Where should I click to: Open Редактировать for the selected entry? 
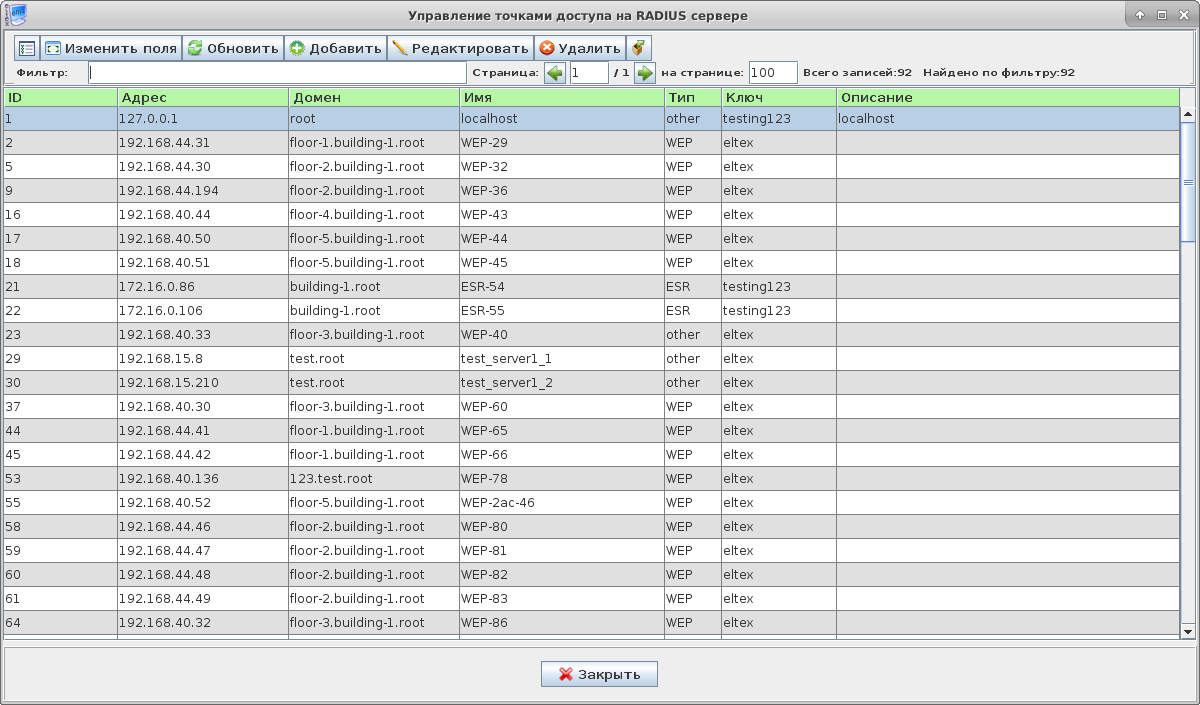[x=460, y=48]
